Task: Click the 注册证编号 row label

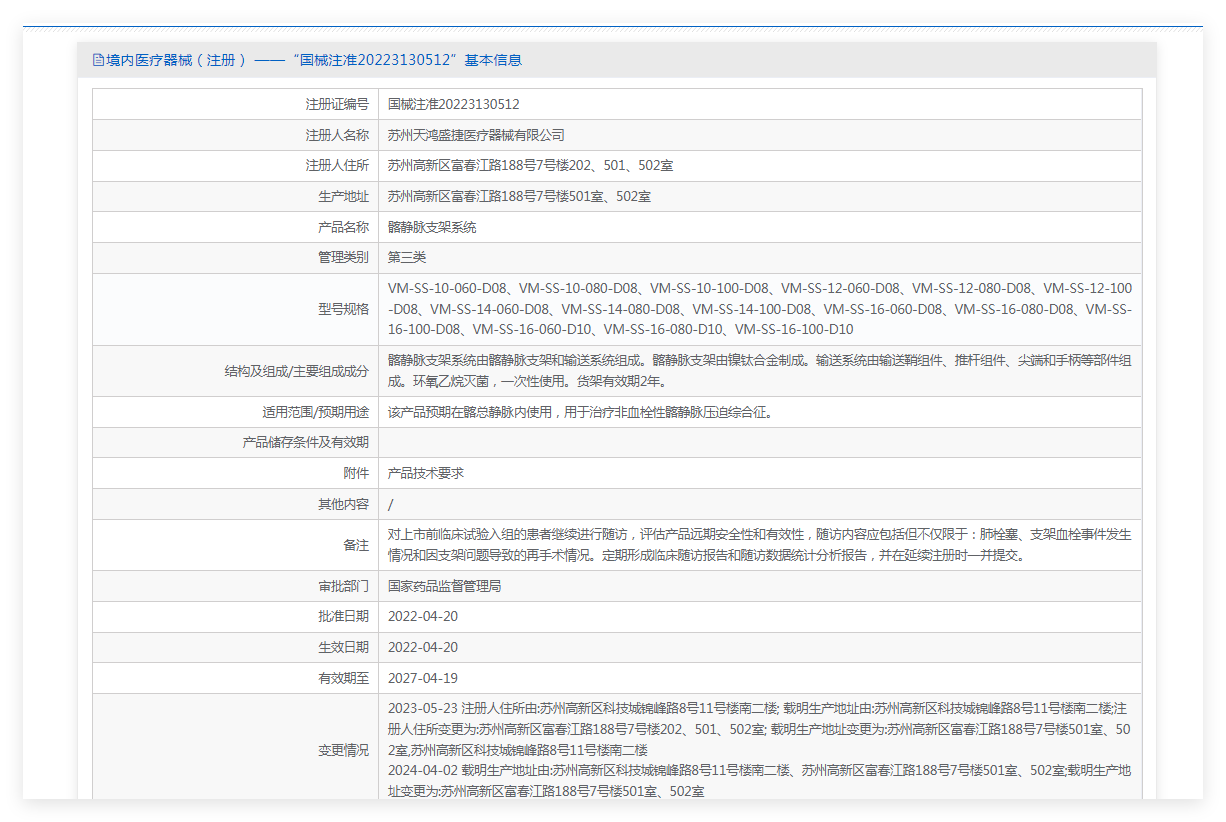Action: click(337, 104)
